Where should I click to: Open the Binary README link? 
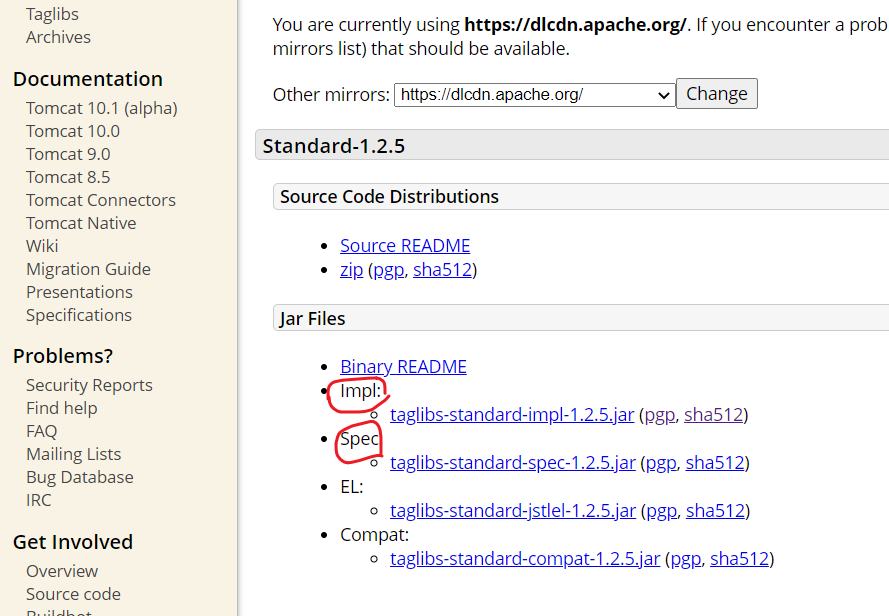403,367
